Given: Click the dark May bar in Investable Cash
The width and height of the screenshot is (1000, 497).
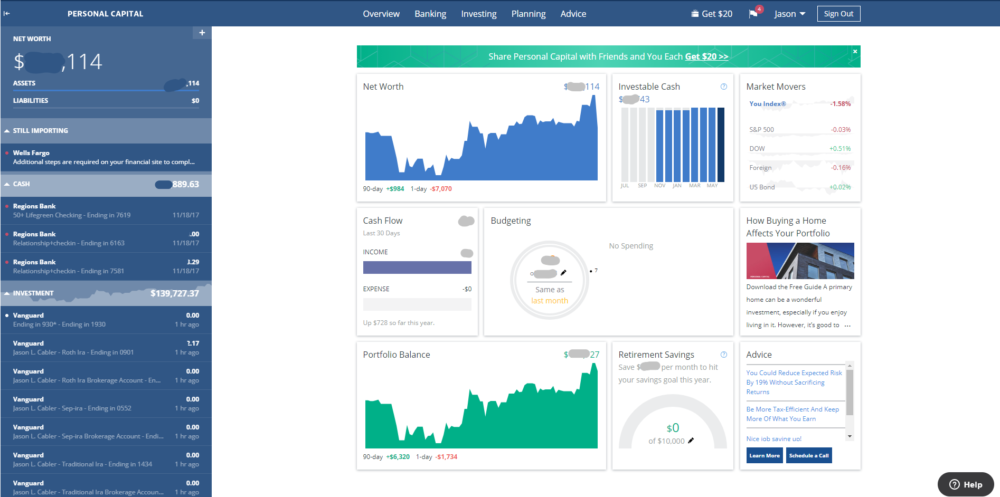Looking at the screenshot, I should 721,145.
